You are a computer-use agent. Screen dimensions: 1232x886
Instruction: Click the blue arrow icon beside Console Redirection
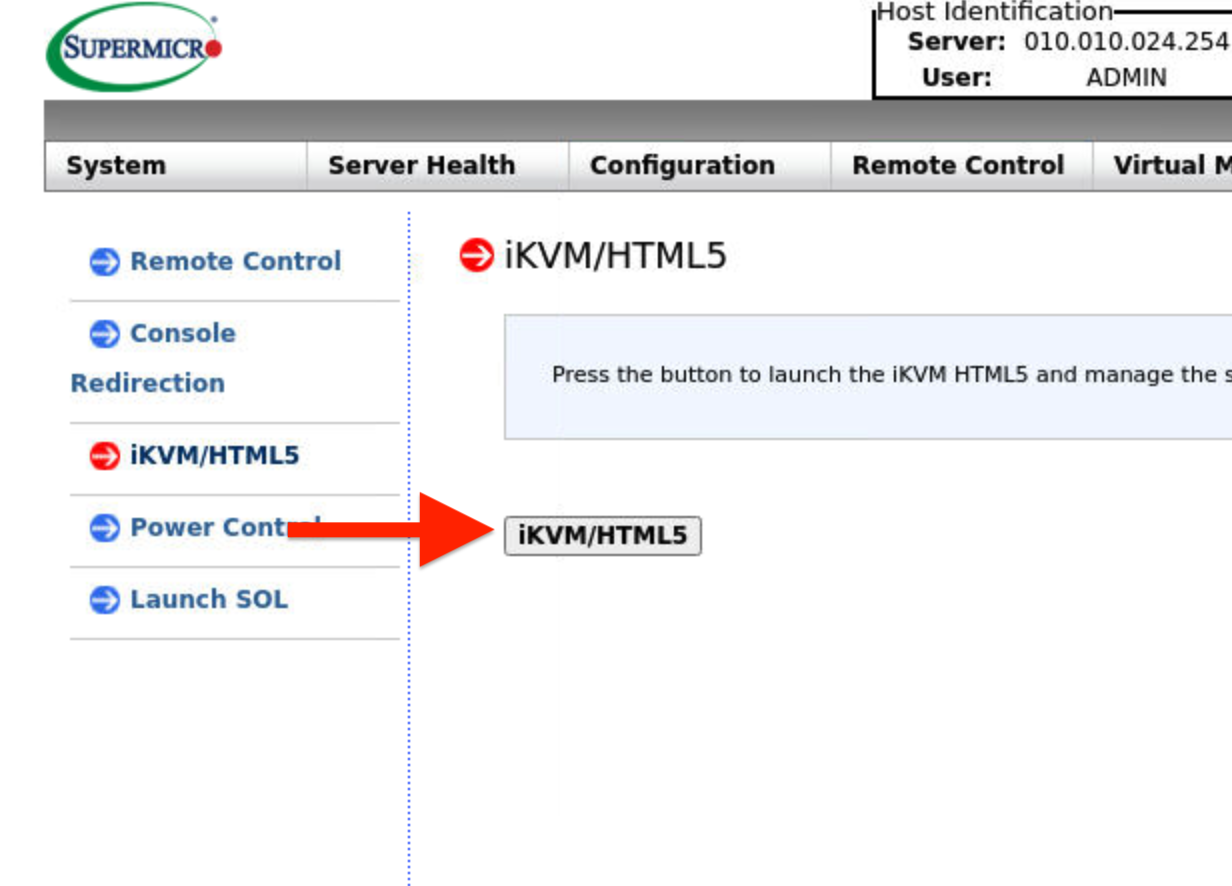tap(104, 334)
